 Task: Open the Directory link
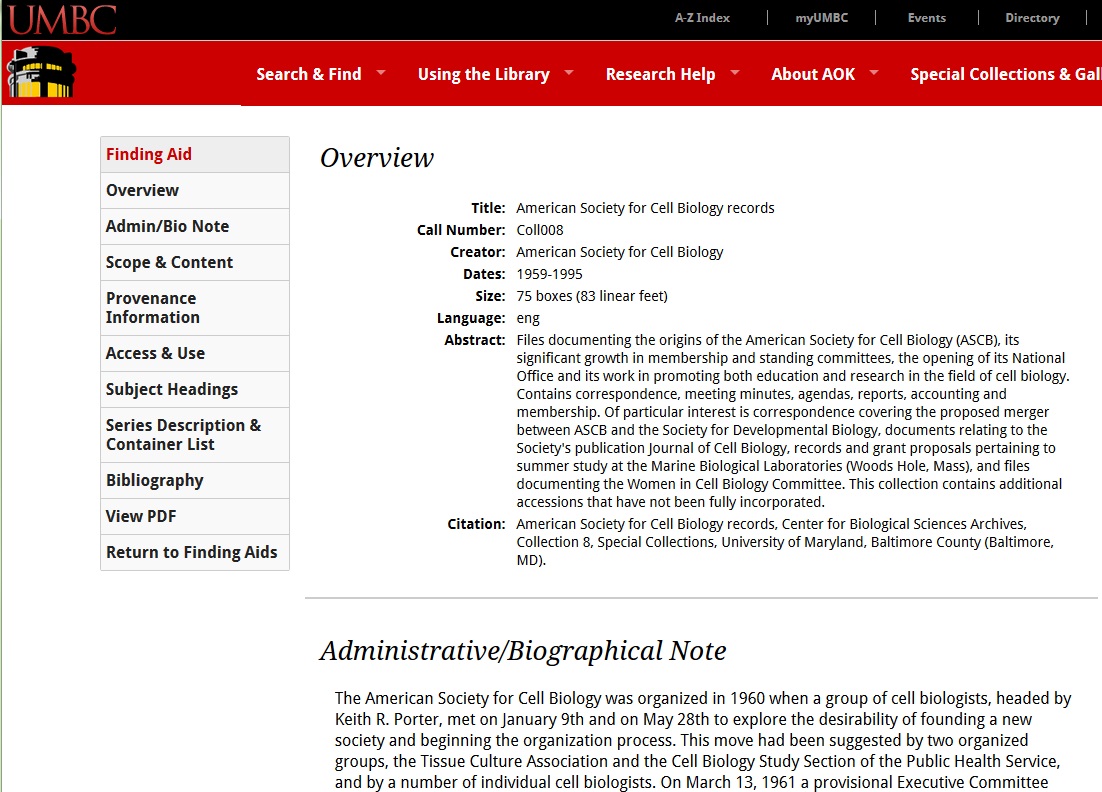pyautogui.click(x=1032, y=18)
